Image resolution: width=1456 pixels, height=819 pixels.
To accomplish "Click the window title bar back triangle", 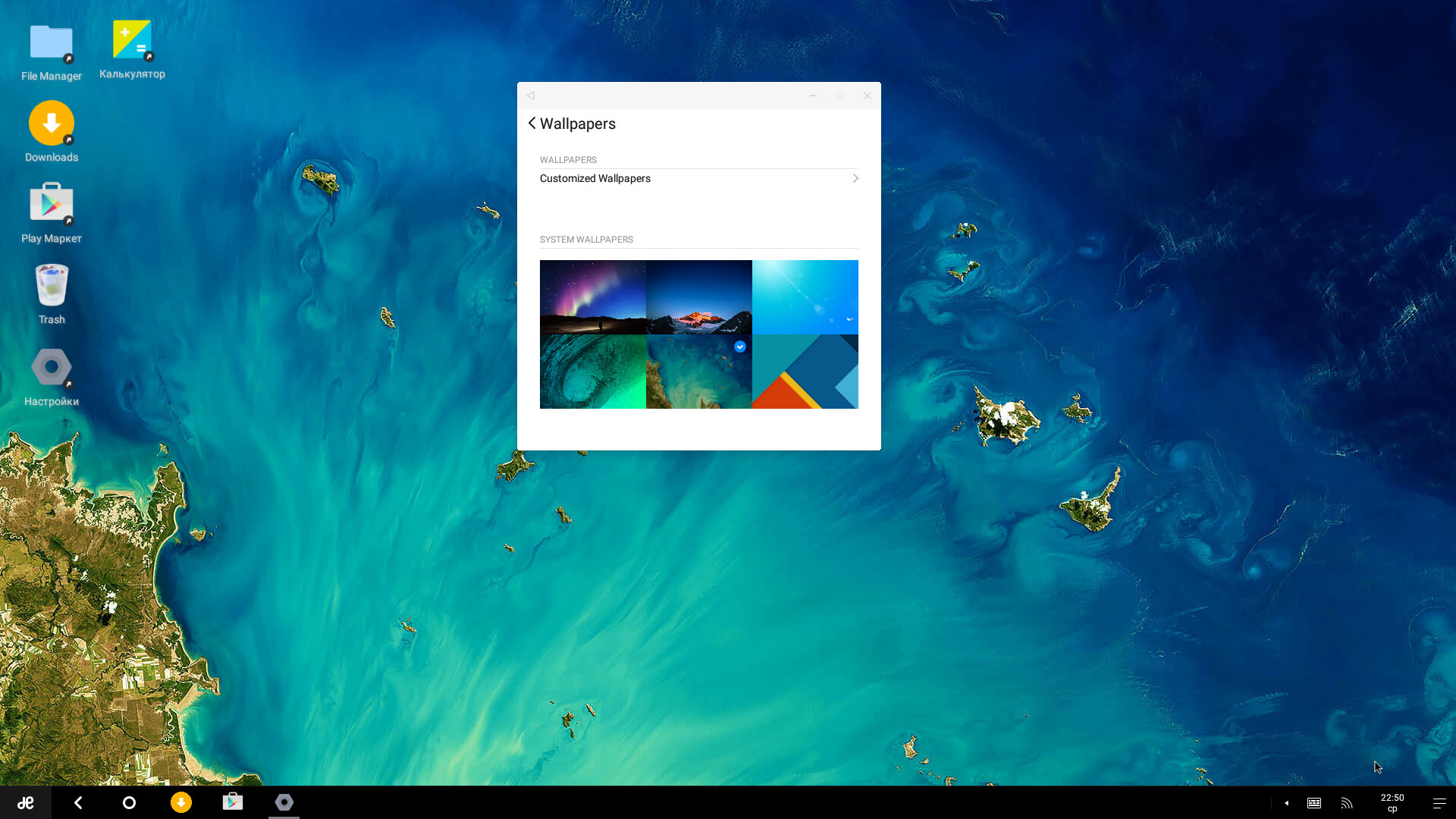I will (531, 96).
